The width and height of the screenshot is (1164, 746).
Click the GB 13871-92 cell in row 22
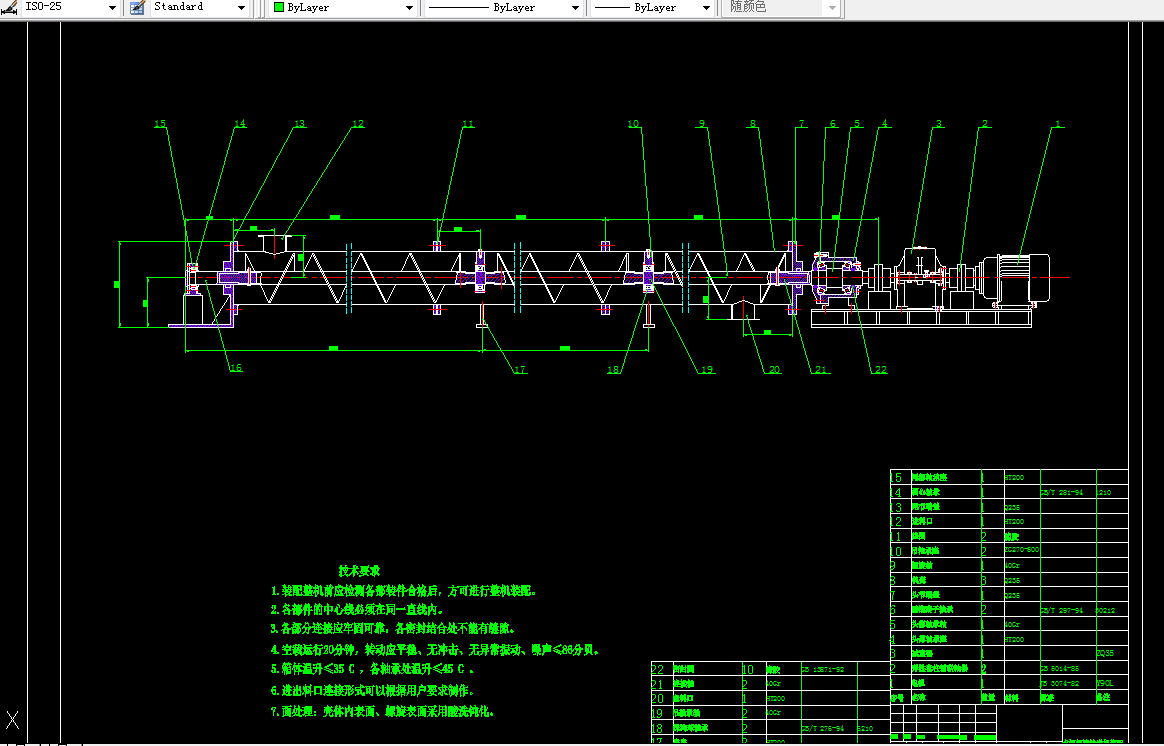(823, 670)
